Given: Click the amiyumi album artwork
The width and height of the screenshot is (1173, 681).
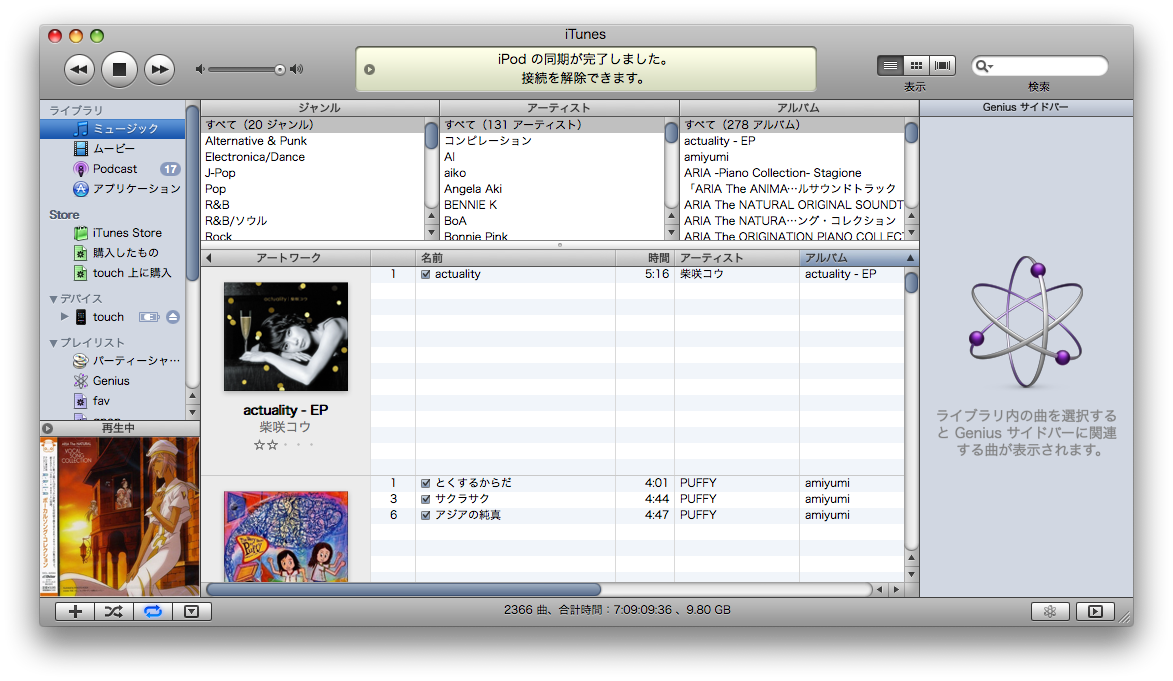Looking at the screenshot, I should pos(286,537).
